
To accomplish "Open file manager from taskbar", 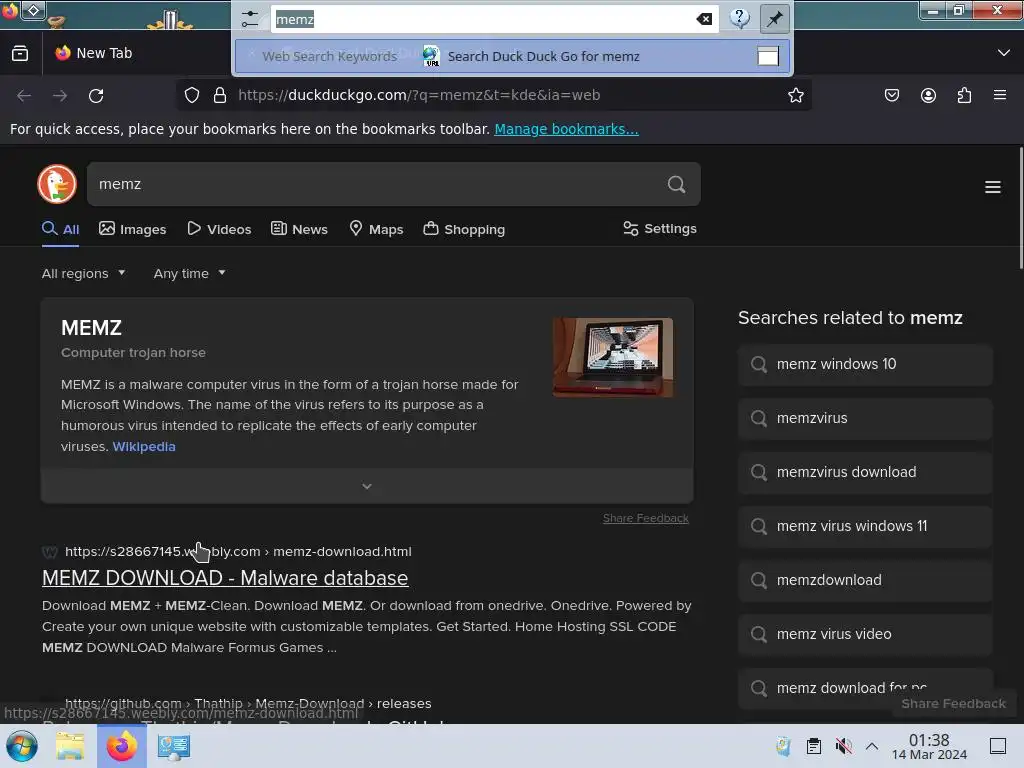I will tap(70, 746).
